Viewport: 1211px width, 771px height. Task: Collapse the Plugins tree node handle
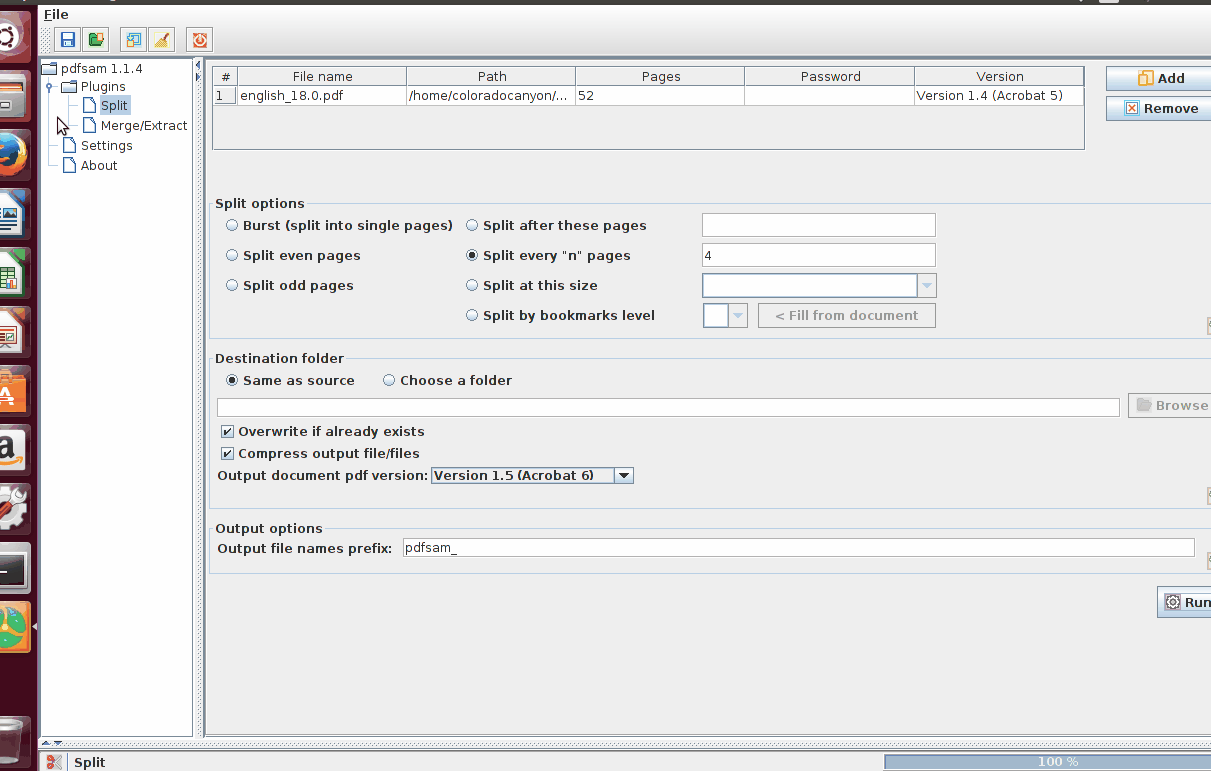[49, 87]
